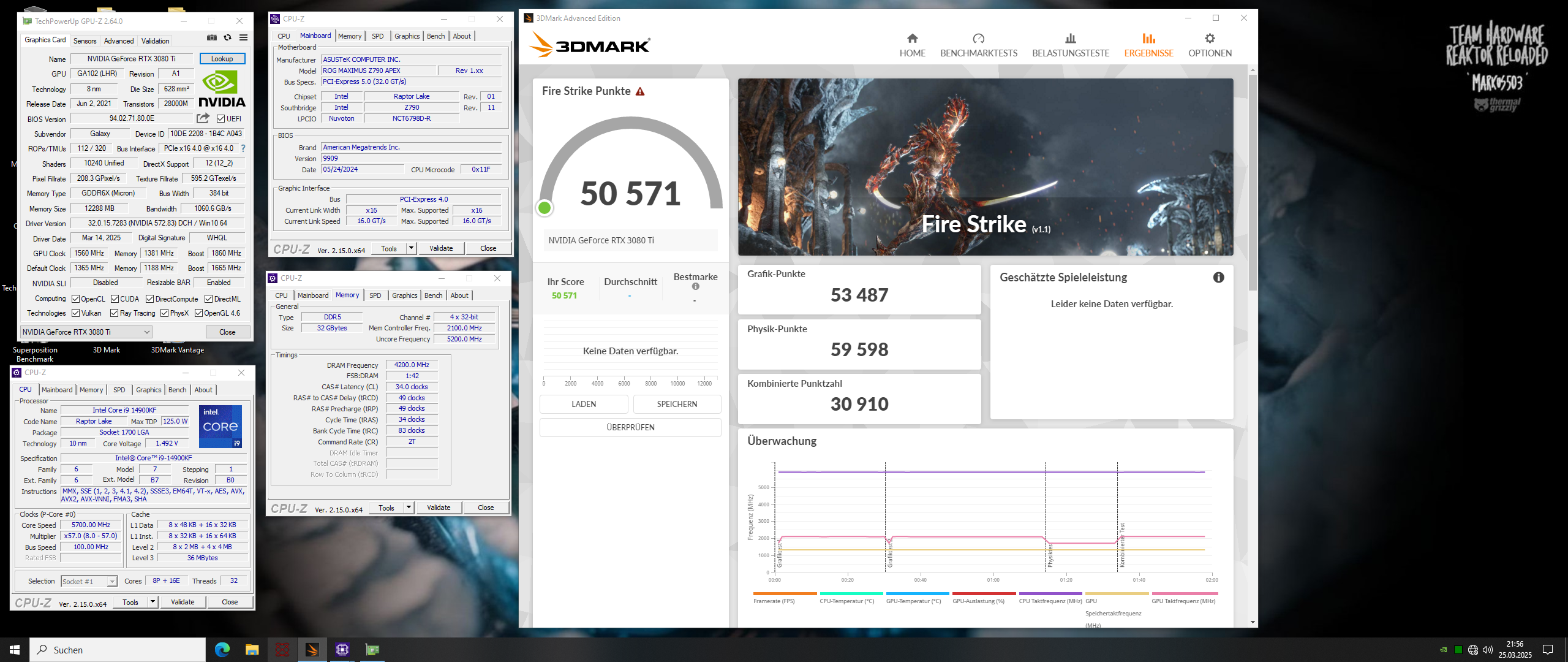Click the Fire Strike score gauge indicator

point(544,208)
